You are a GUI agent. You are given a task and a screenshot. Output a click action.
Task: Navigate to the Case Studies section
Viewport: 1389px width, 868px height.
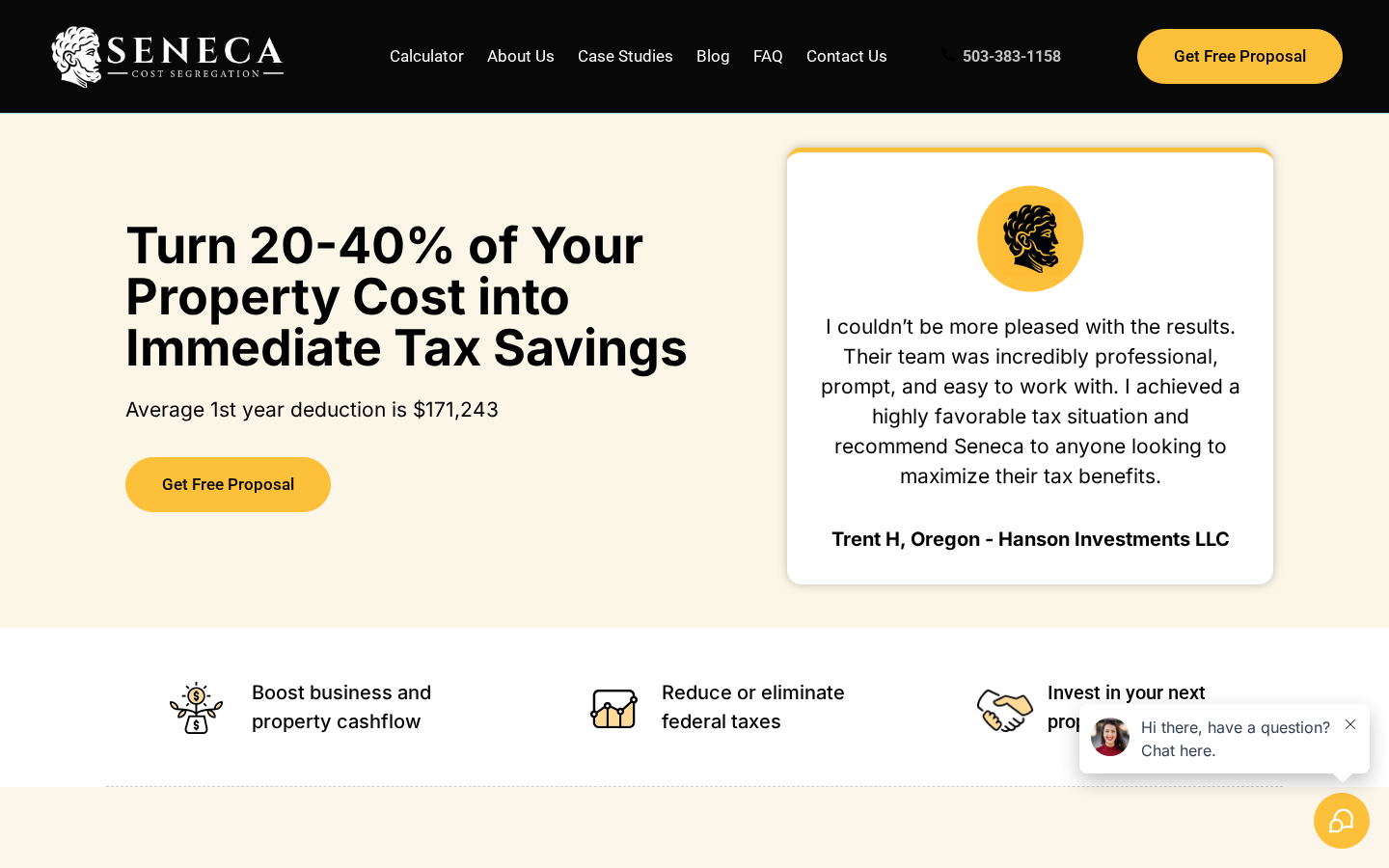625,56
